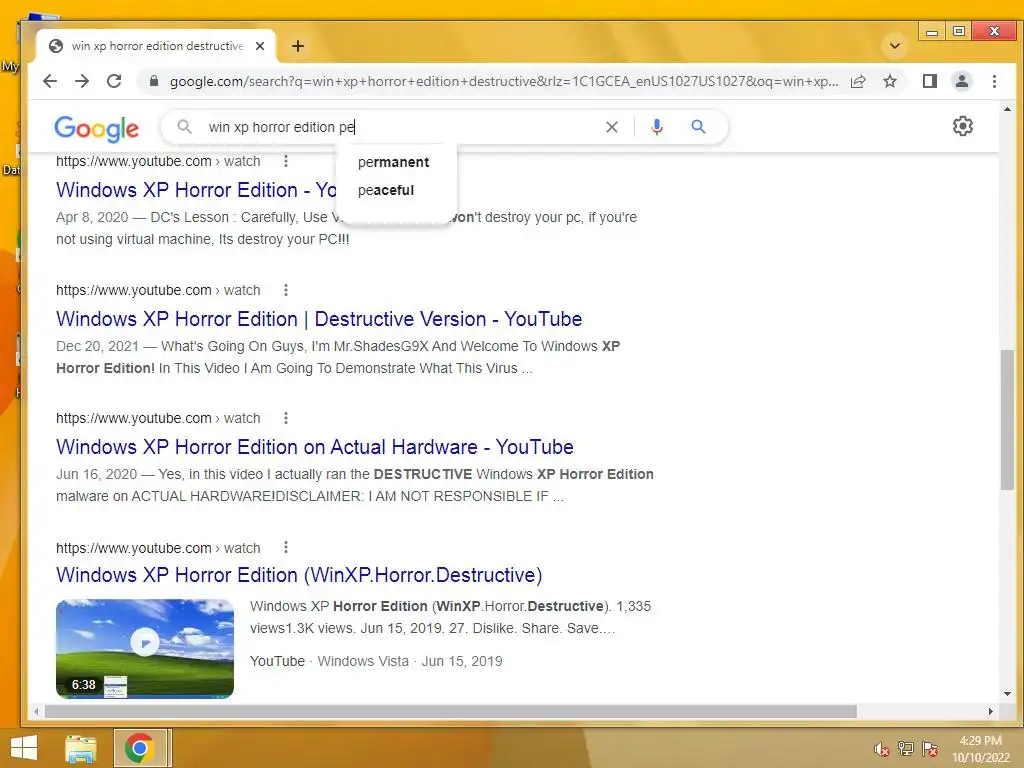Click the horizontal scrollbar thumb
1024x768 pixels.
click(451, 711)
